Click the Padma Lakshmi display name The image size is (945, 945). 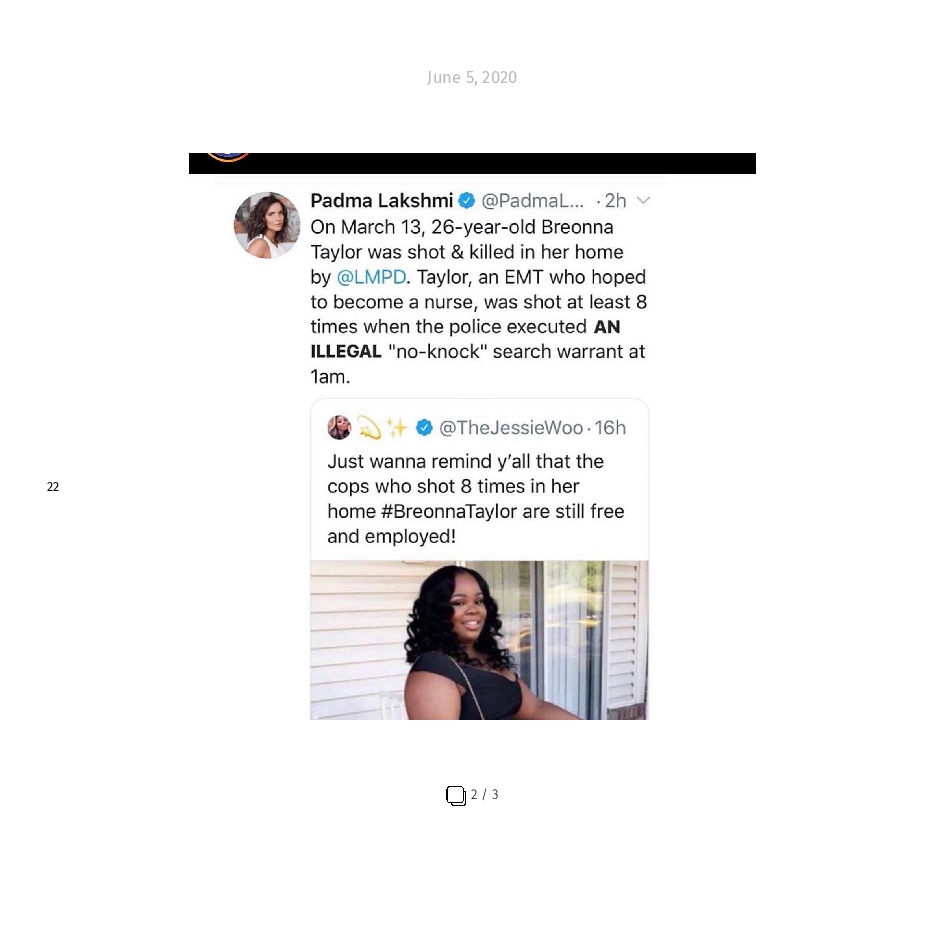tap(381, 201)
